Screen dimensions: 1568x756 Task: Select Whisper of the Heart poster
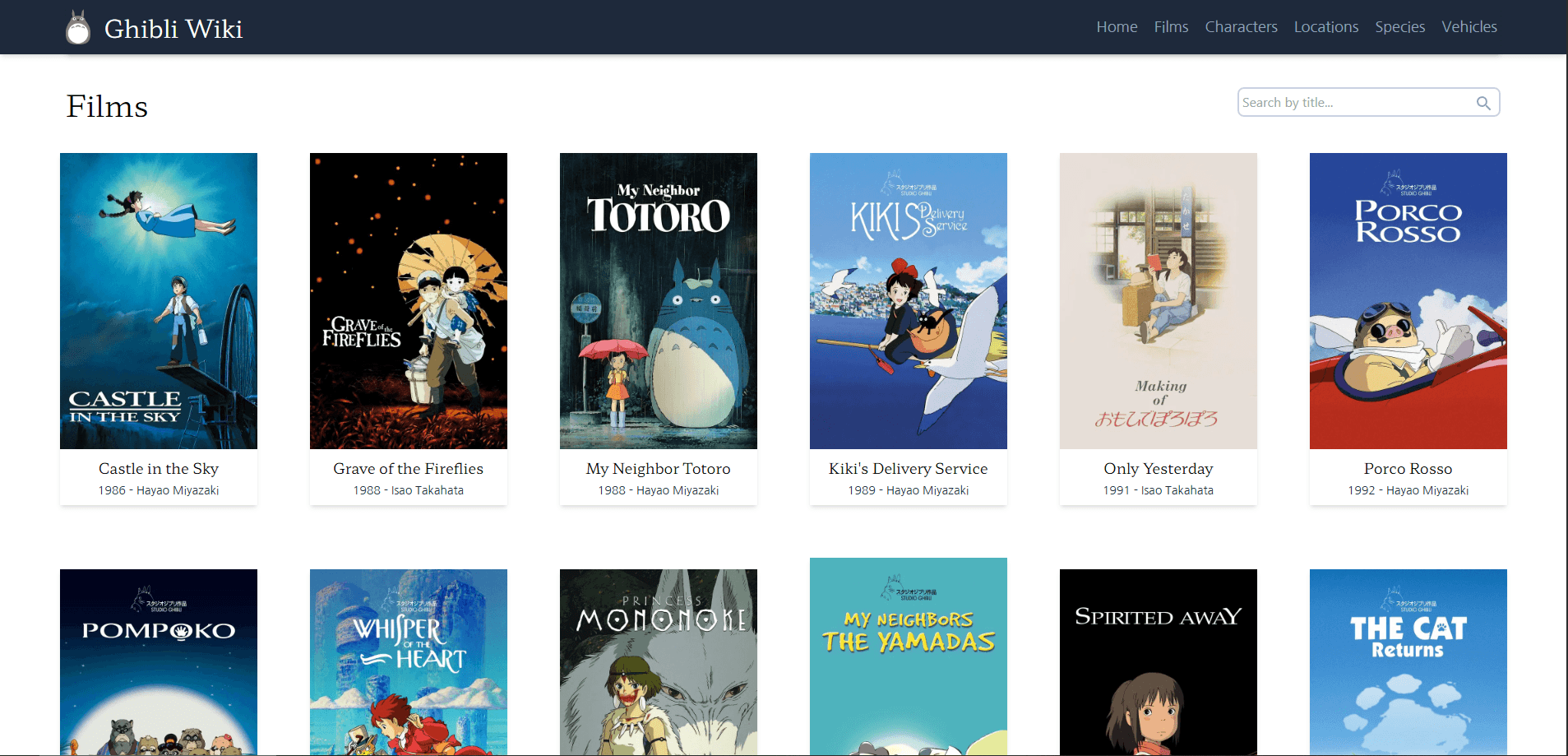tap(409, 661)
